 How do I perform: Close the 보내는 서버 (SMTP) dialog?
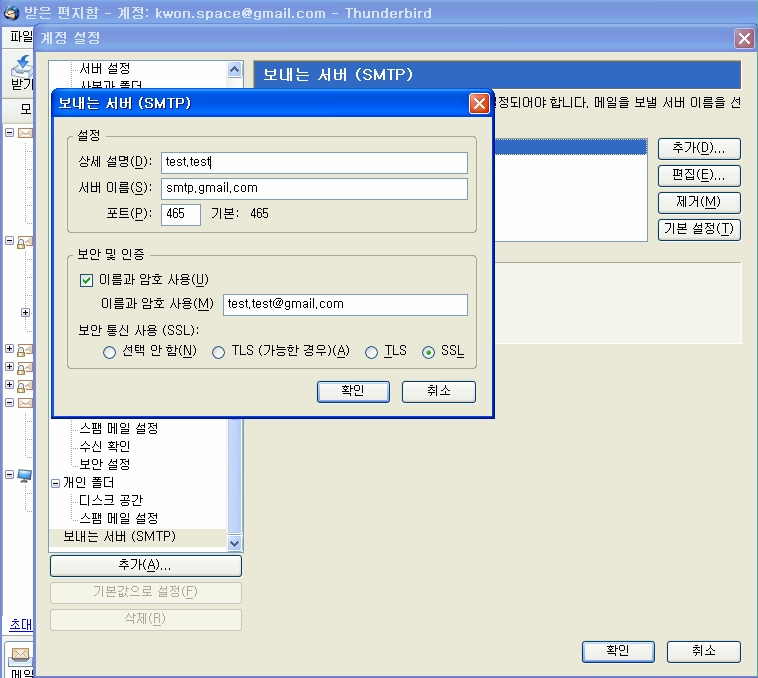pos(479,103)
